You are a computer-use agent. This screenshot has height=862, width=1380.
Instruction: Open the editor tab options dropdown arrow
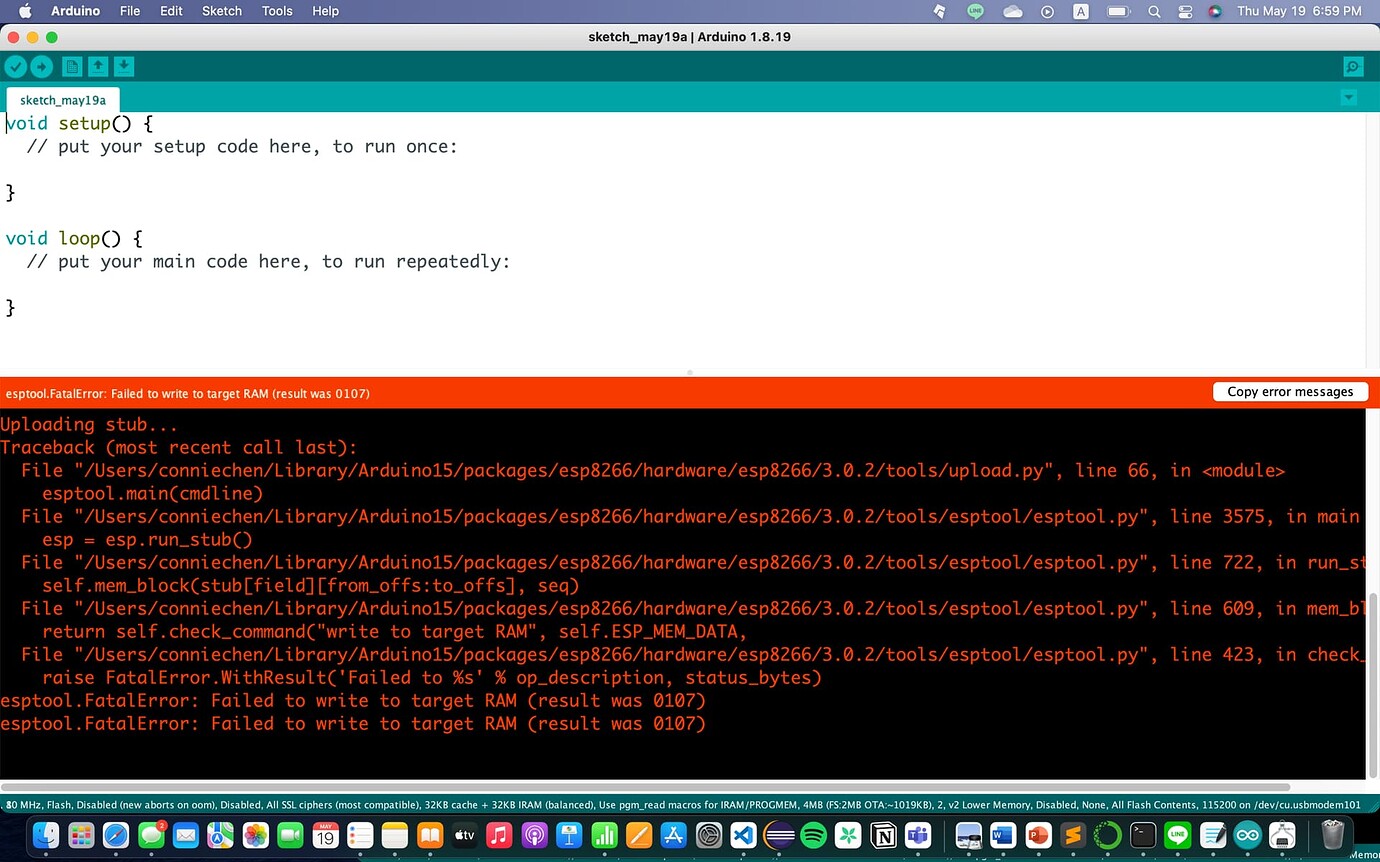pos(1348,97)
